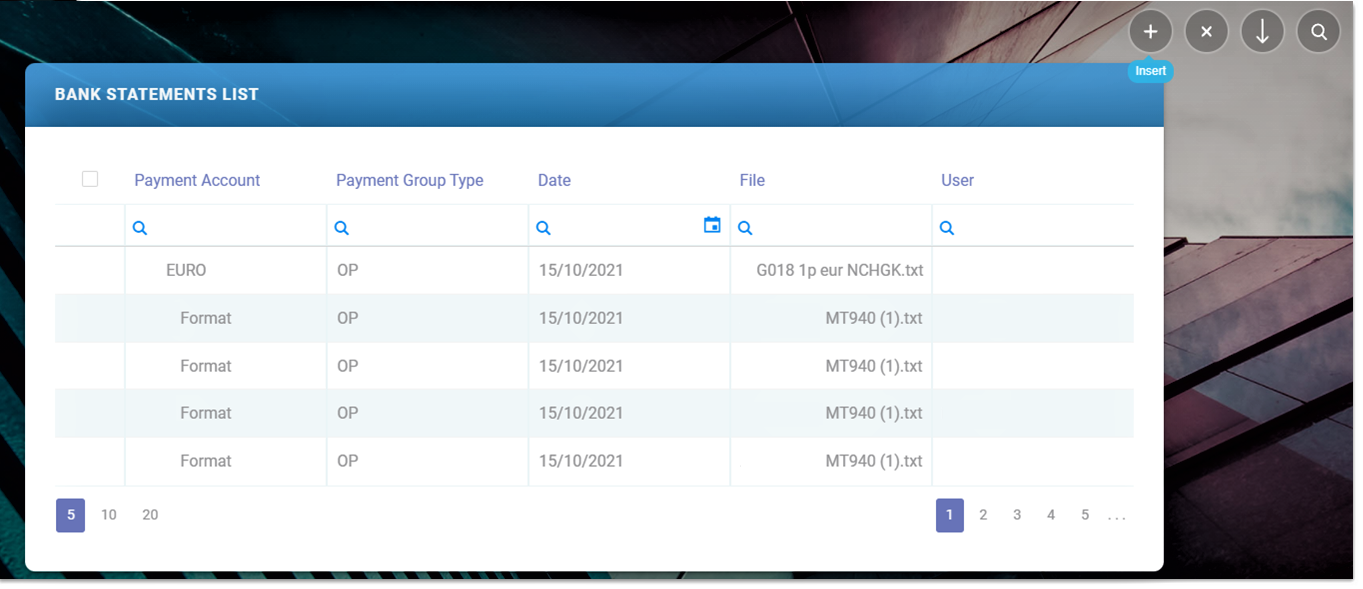Select page size 5

click(x=70, y=515)
